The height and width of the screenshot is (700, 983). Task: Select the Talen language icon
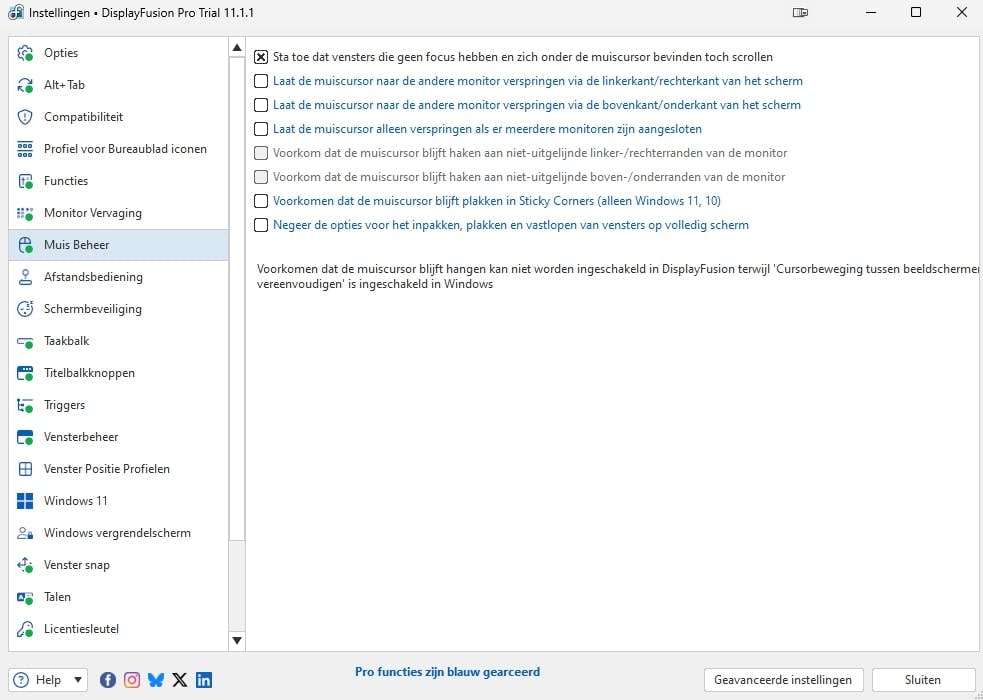(25, 597)
